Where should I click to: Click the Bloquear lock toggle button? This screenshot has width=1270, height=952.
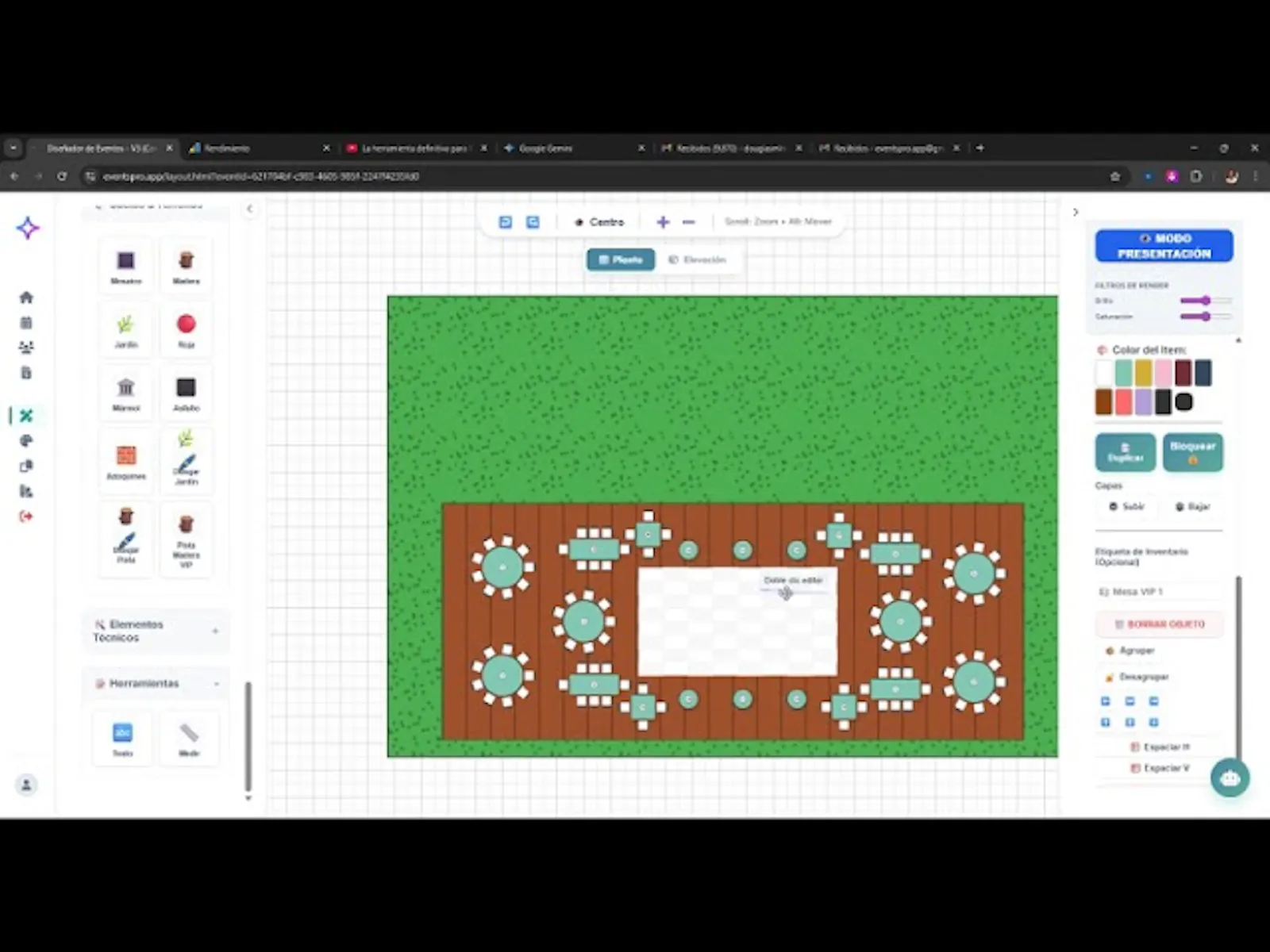coord(1192,452)
